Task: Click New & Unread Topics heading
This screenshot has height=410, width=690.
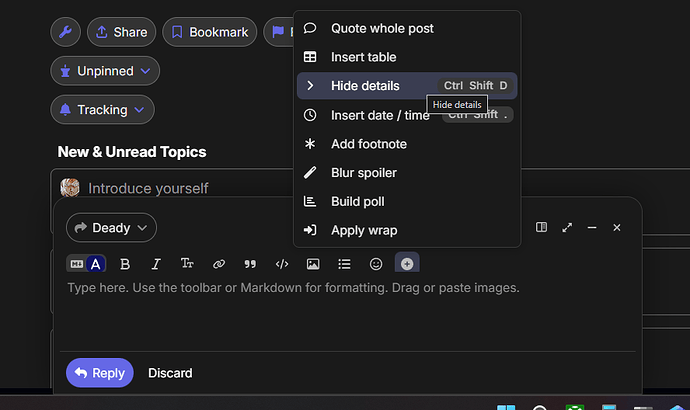Action: [132, 152]
